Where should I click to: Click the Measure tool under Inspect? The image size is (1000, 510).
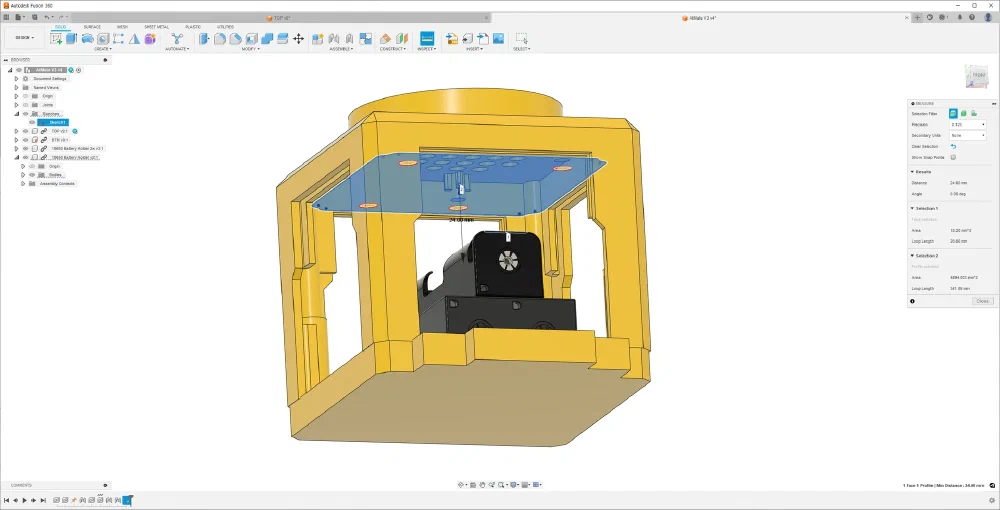[427, 38]
